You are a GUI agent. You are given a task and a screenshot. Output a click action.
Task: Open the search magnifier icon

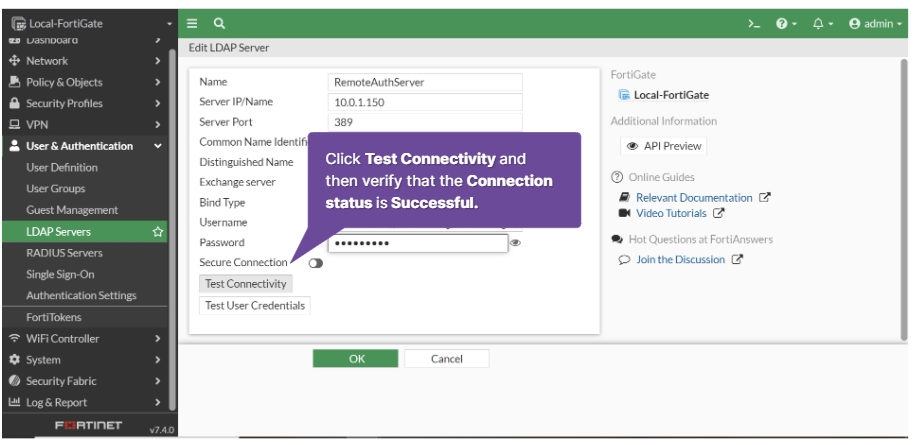(x=219, y=23)
